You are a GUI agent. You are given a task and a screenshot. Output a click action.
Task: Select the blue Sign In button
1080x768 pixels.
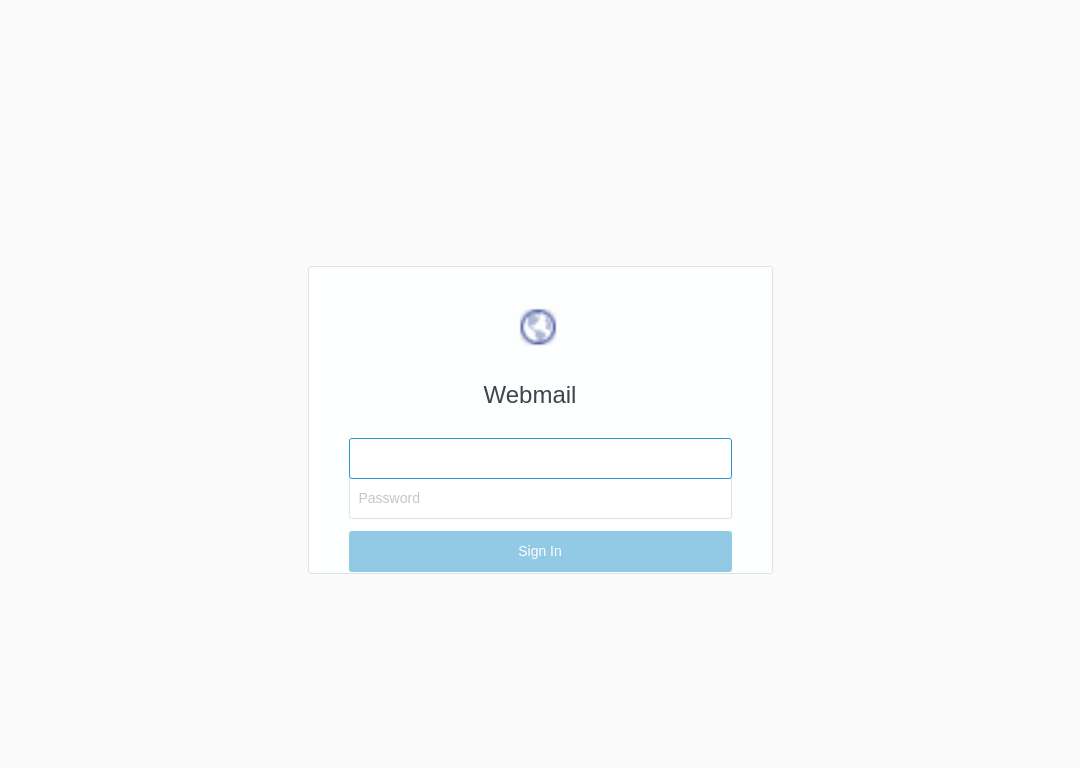(540, 551)
